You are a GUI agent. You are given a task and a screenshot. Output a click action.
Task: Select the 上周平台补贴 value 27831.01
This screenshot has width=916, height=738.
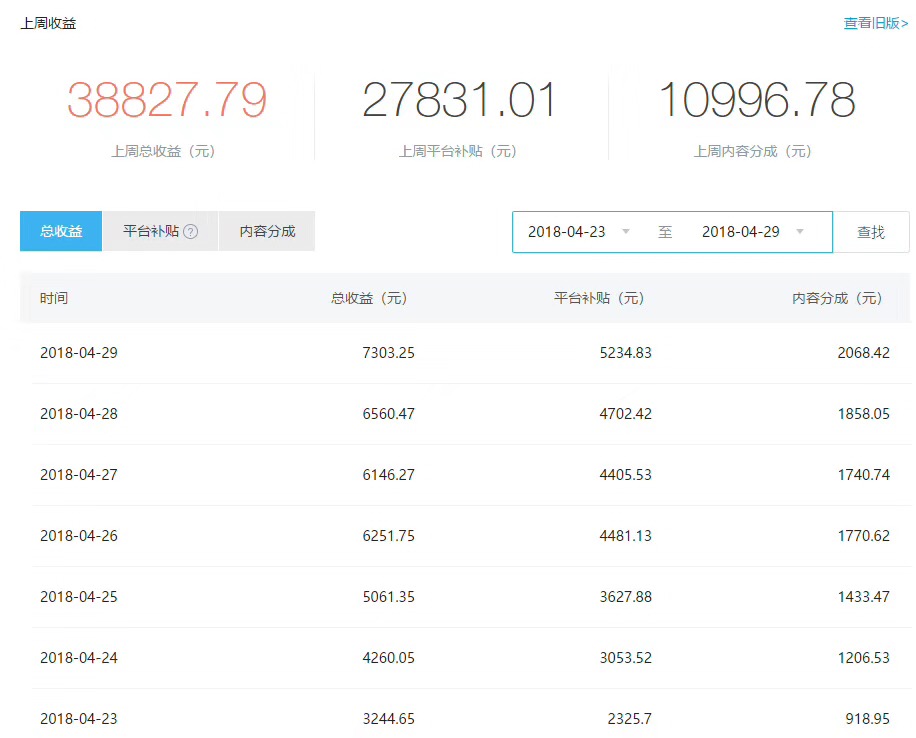click(x=459, y=97)
